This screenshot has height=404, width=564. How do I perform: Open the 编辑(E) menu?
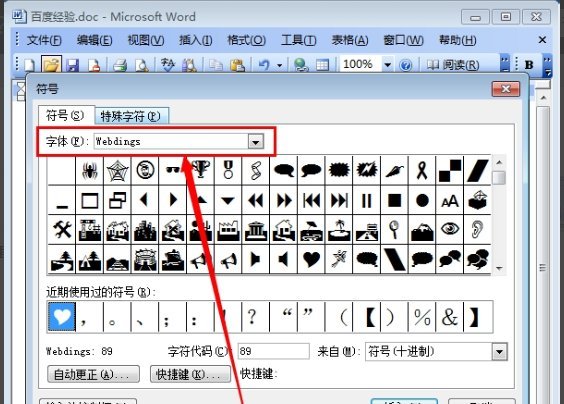click(95, 40)
